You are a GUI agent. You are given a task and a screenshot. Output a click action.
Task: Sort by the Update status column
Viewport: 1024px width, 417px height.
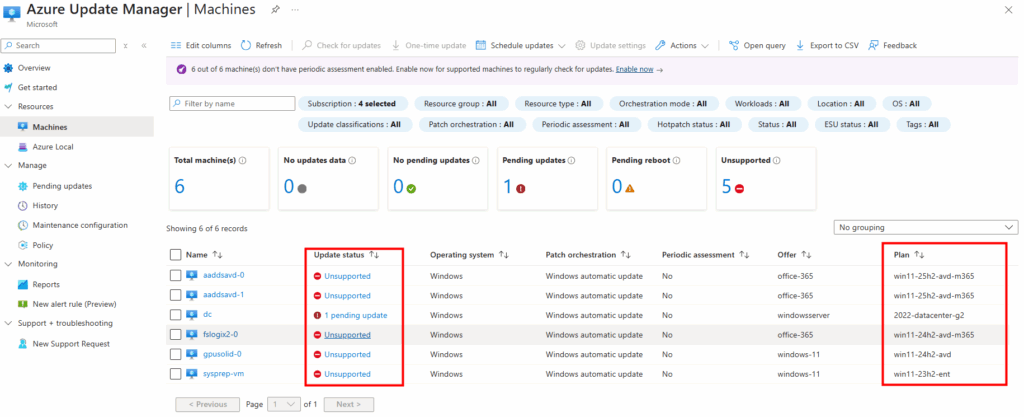374,255
